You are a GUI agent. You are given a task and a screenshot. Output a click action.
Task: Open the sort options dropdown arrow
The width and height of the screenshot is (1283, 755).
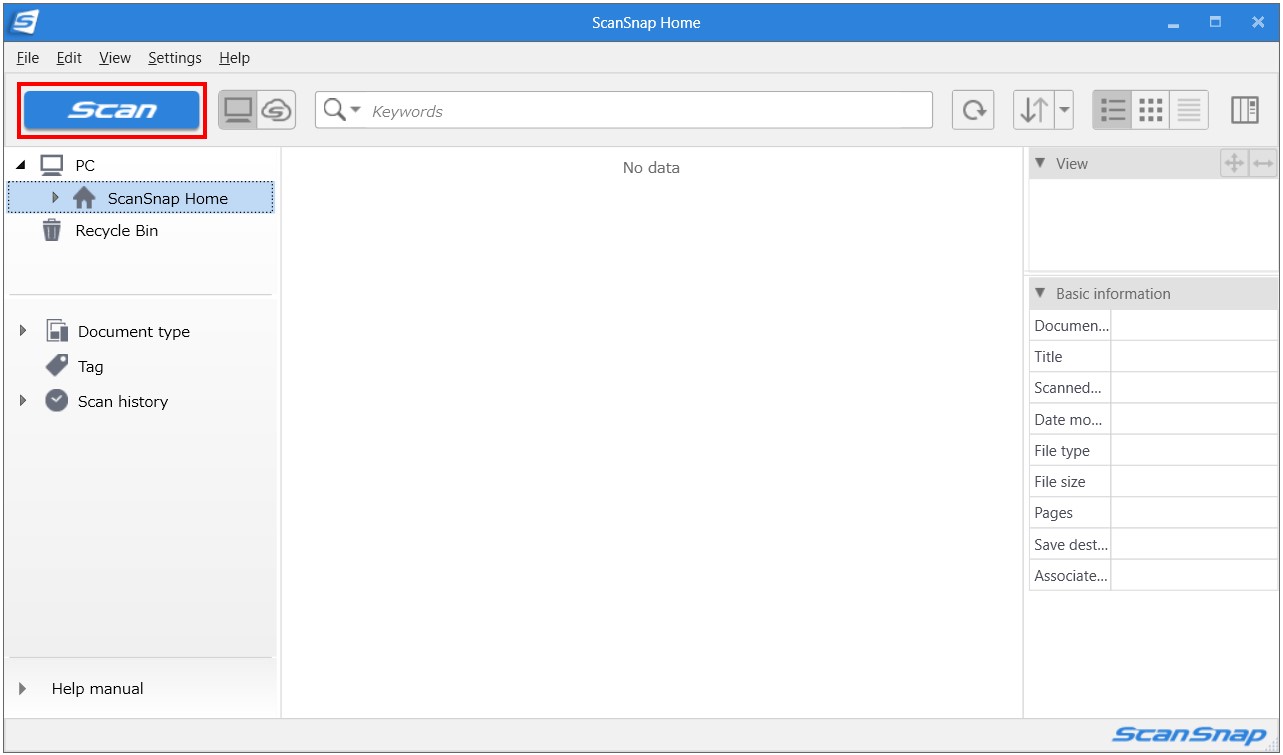coord(1064,110)
